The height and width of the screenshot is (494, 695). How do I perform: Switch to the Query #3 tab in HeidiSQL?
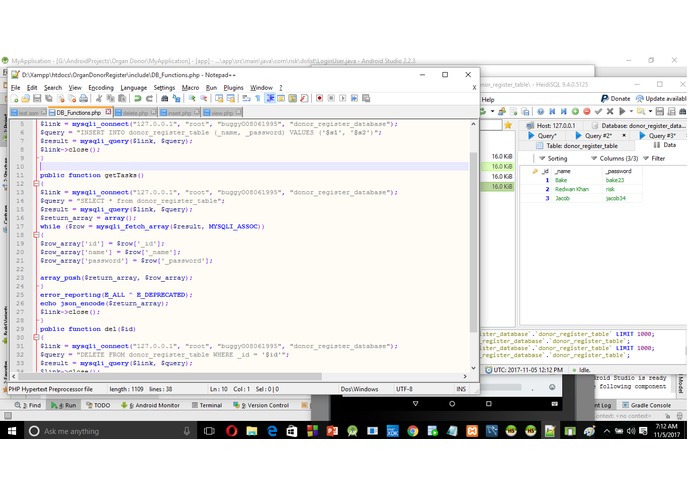[658, 136]
